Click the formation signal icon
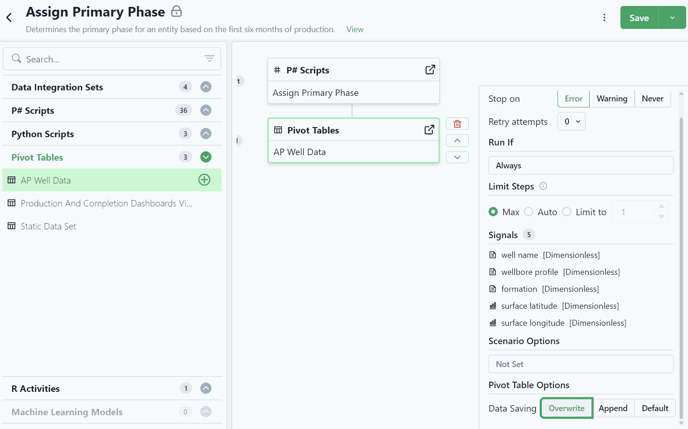This screenshot has width=688, height=429. pyautogui.click(x=493, y=289)
